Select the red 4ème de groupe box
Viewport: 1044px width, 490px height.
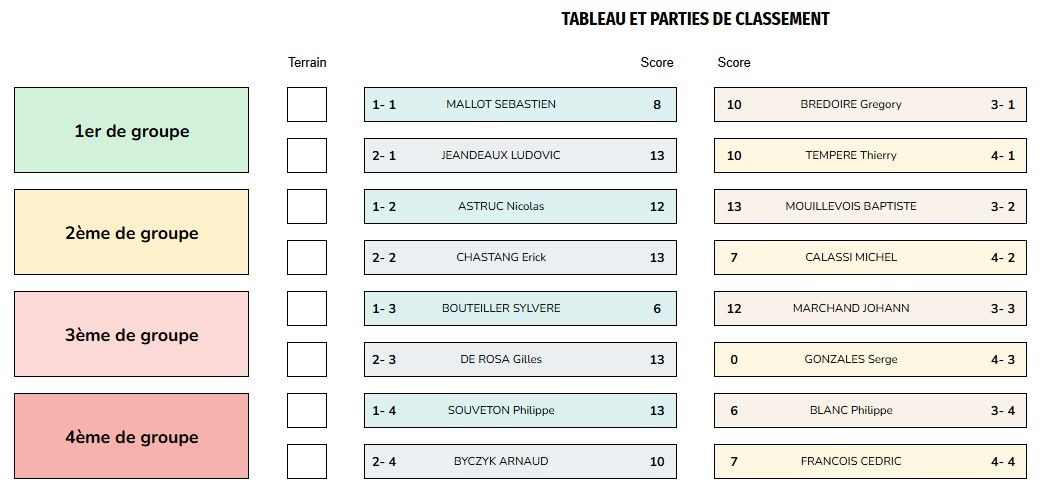(131, 436)
